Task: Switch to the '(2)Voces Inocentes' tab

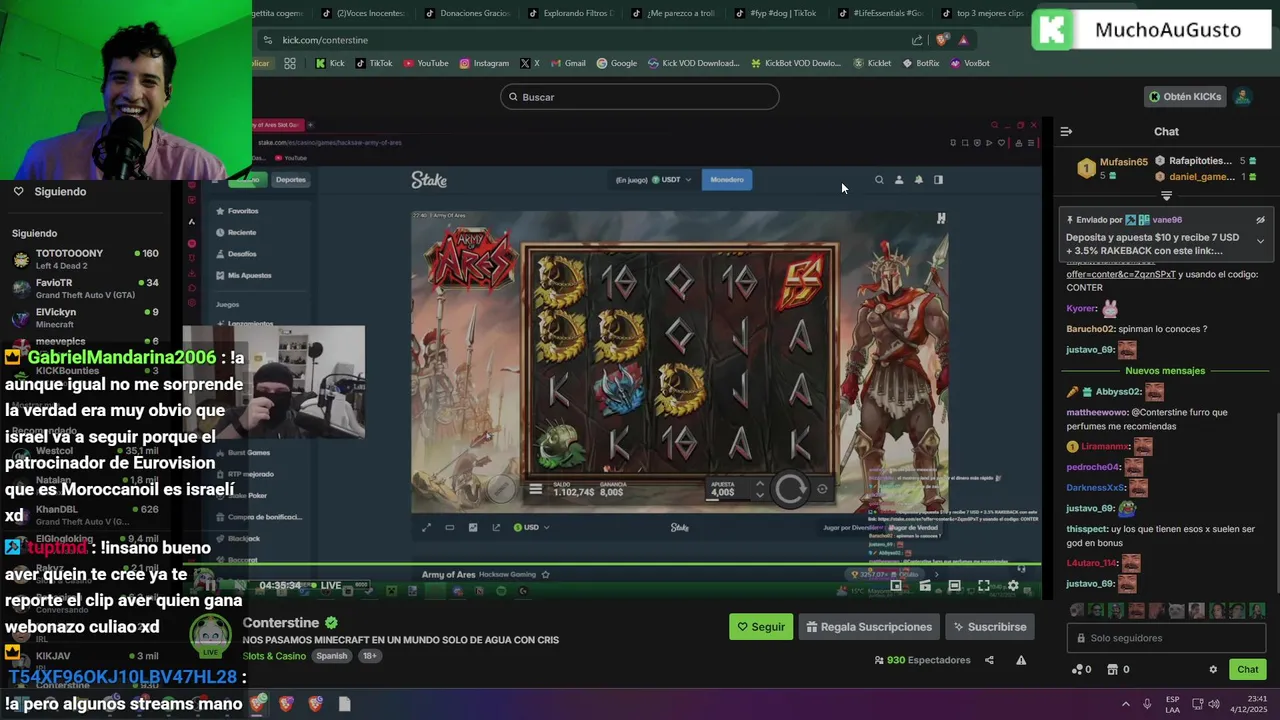Action: 363,13
